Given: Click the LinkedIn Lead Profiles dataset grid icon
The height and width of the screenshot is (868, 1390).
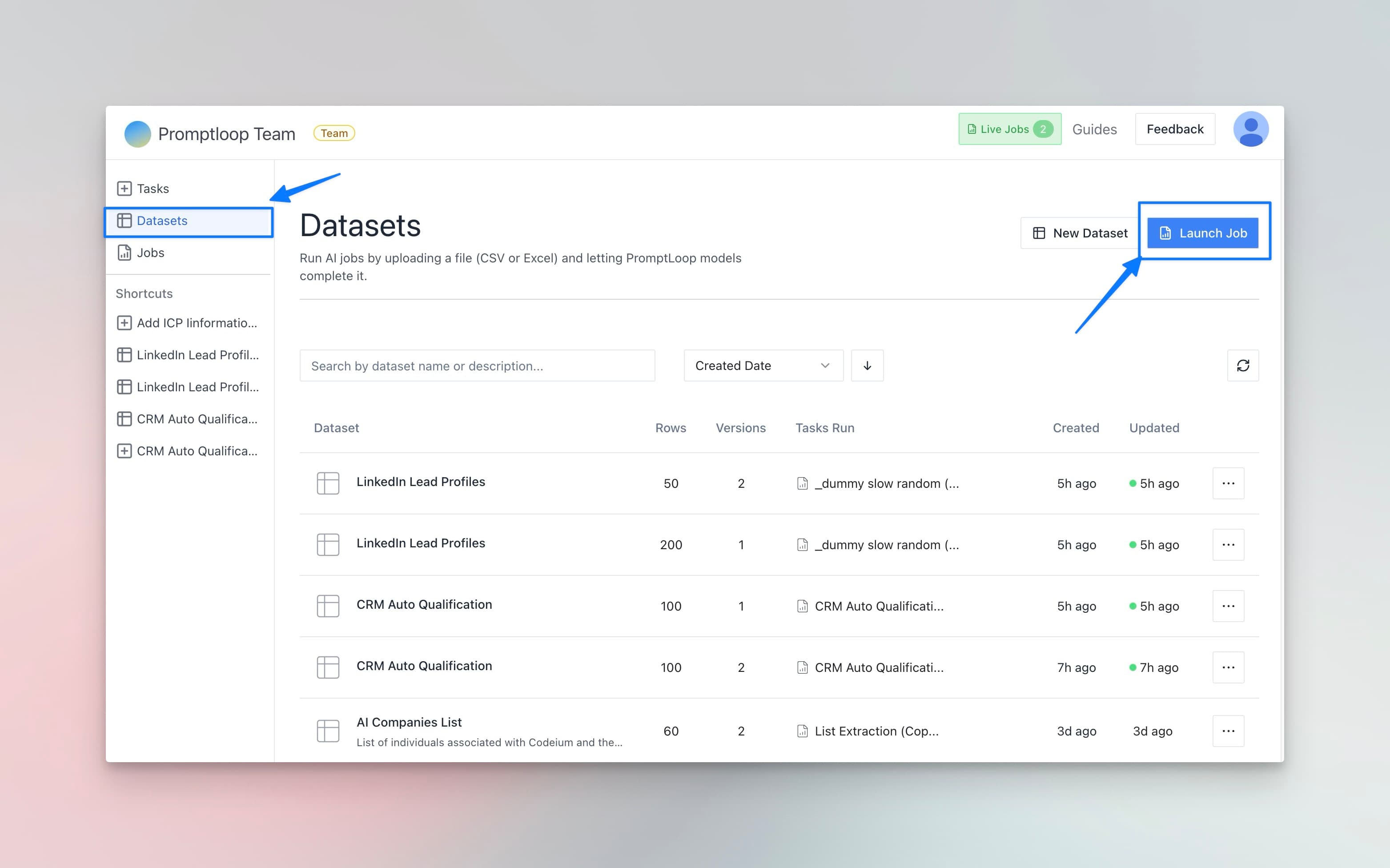Looking at the screenshot, I should point(327,483).
